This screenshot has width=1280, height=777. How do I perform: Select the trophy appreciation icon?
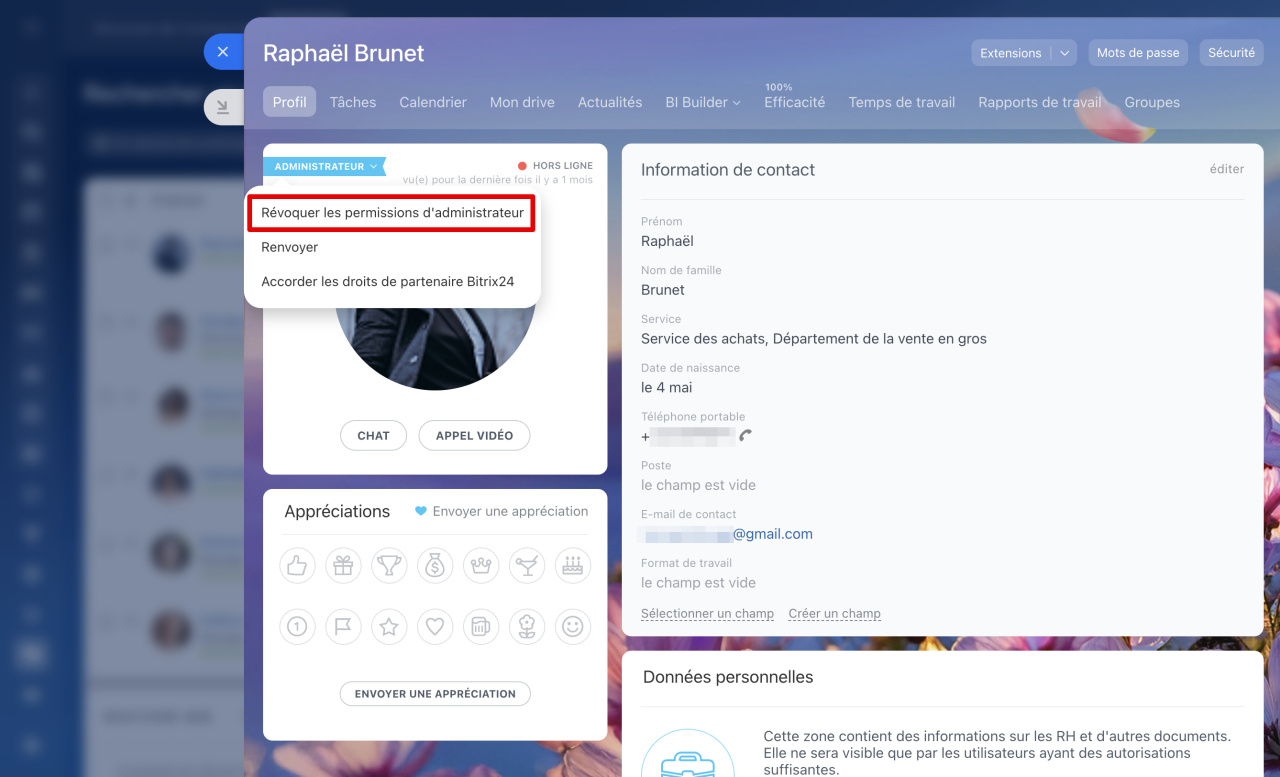pos(389,566)
